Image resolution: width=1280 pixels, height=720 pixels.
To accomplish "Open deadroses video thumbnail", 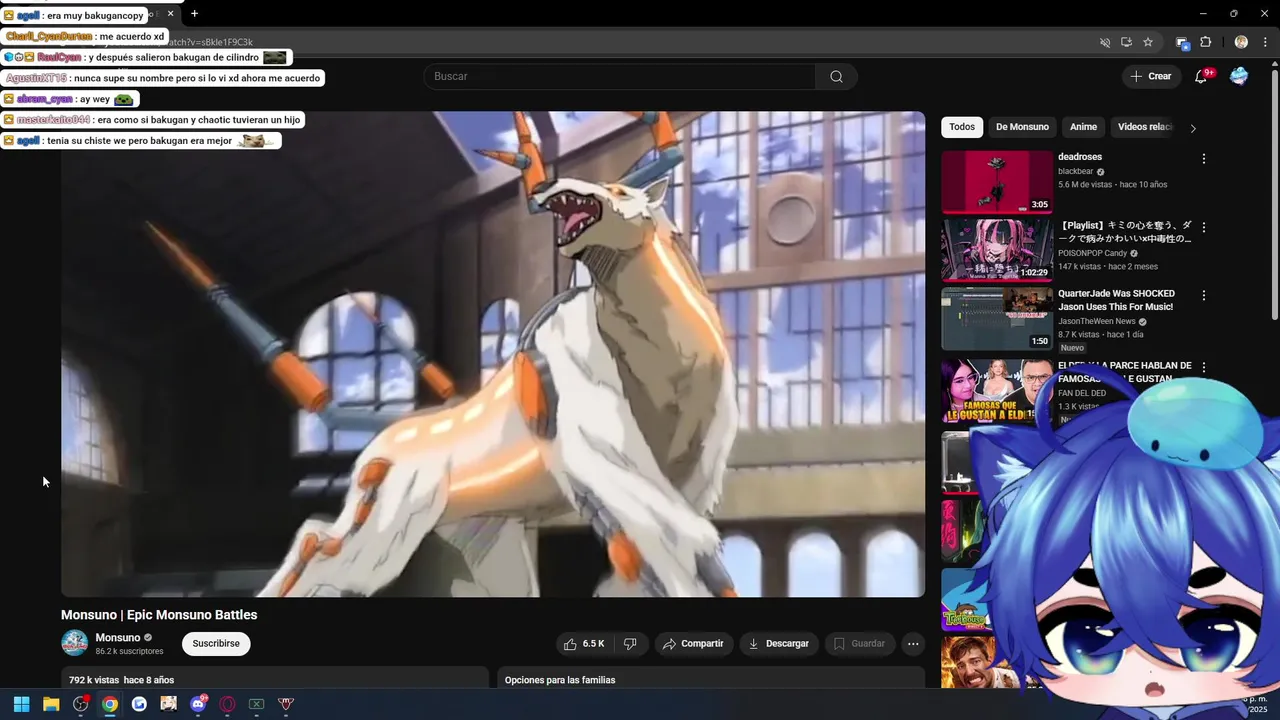I will point(997,182).
